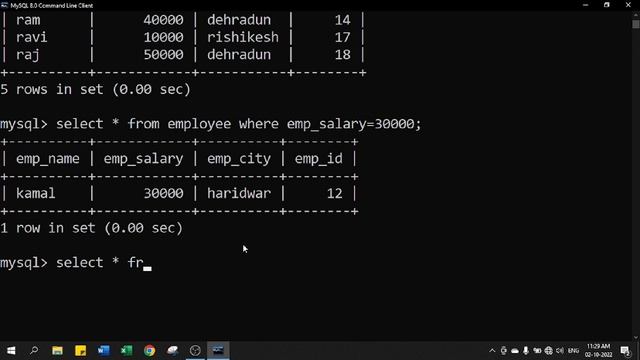Open Sticky Notes from the taskbar
This screenshot has width=640, height=360.
click(x=80, y=351)
